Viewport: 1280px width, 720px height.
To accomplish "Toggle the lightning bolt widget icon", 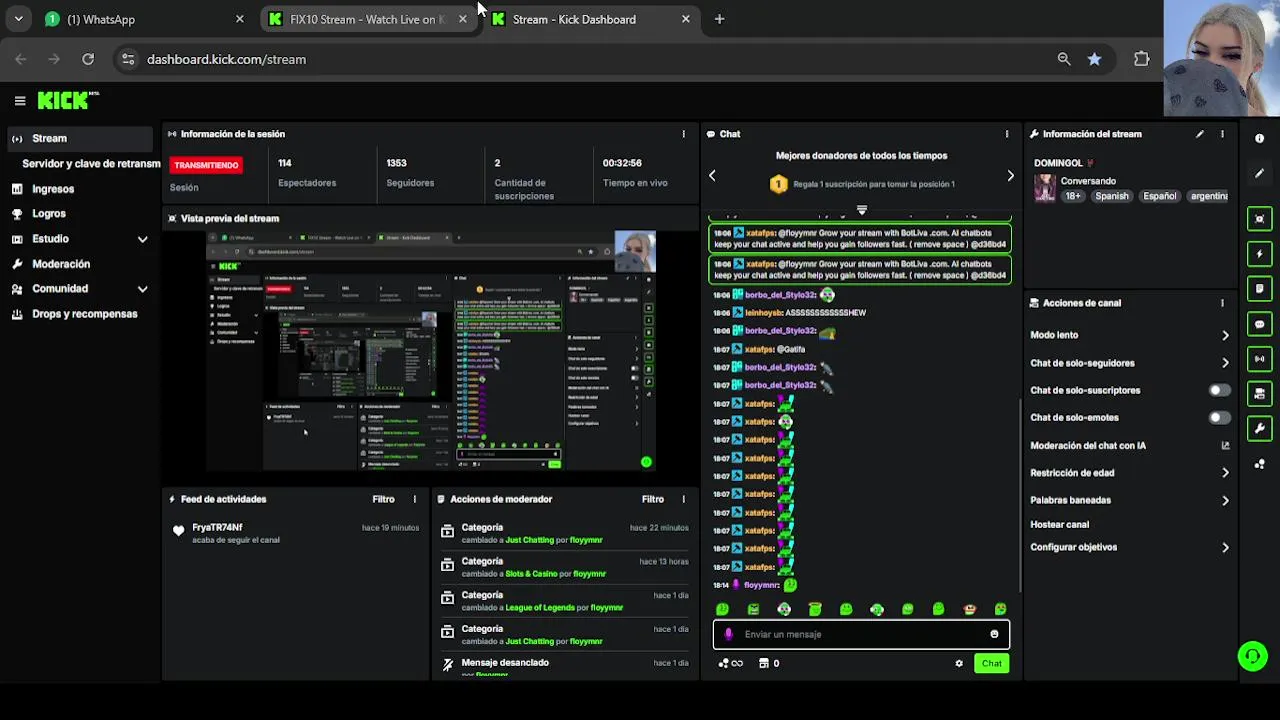I will (1259, 254).
